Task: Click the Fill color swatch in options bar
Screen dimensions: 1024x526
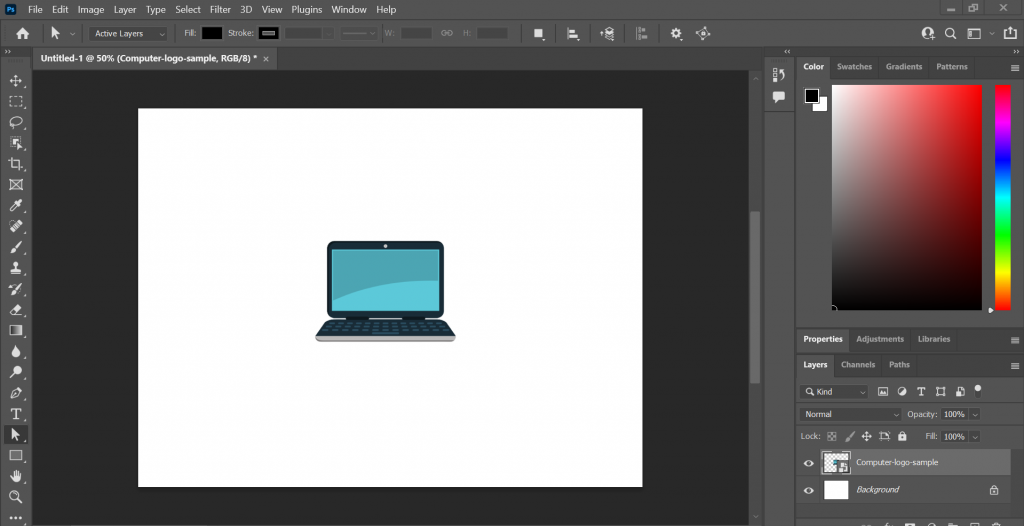Action: point(212,33)
